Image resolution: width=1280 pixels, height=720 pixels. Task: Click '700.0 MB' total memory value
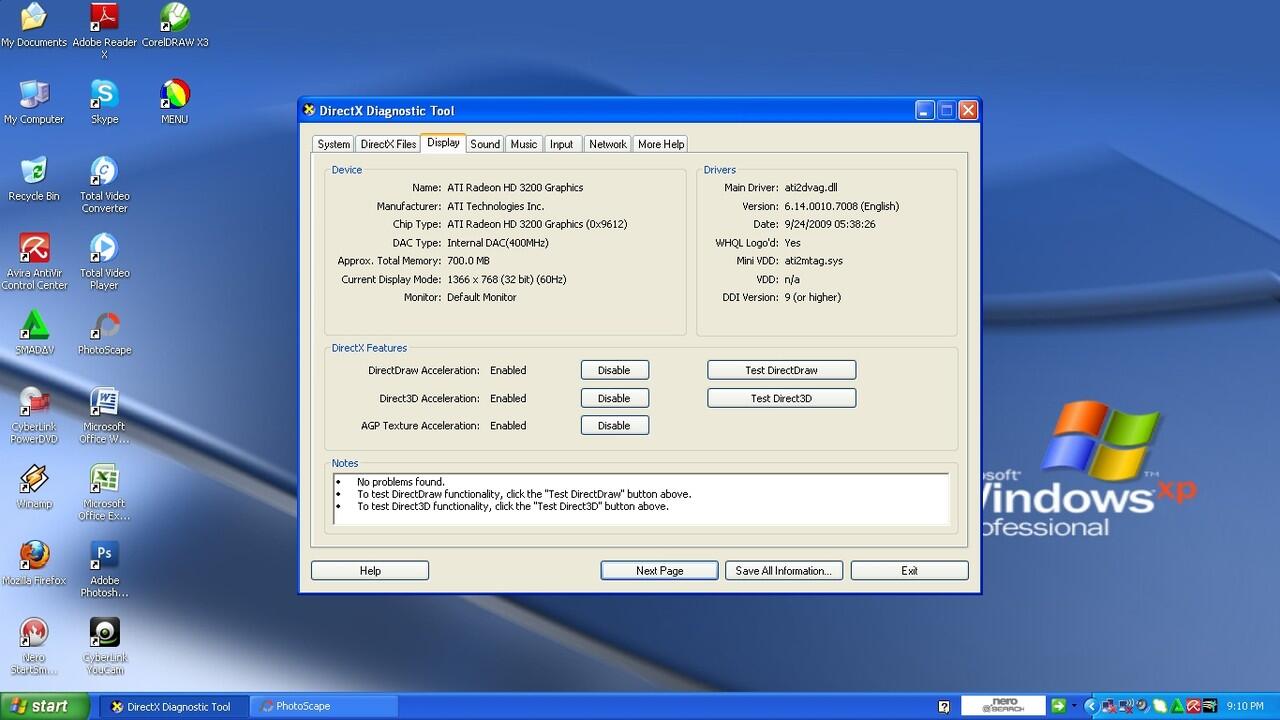click(468, 261)
